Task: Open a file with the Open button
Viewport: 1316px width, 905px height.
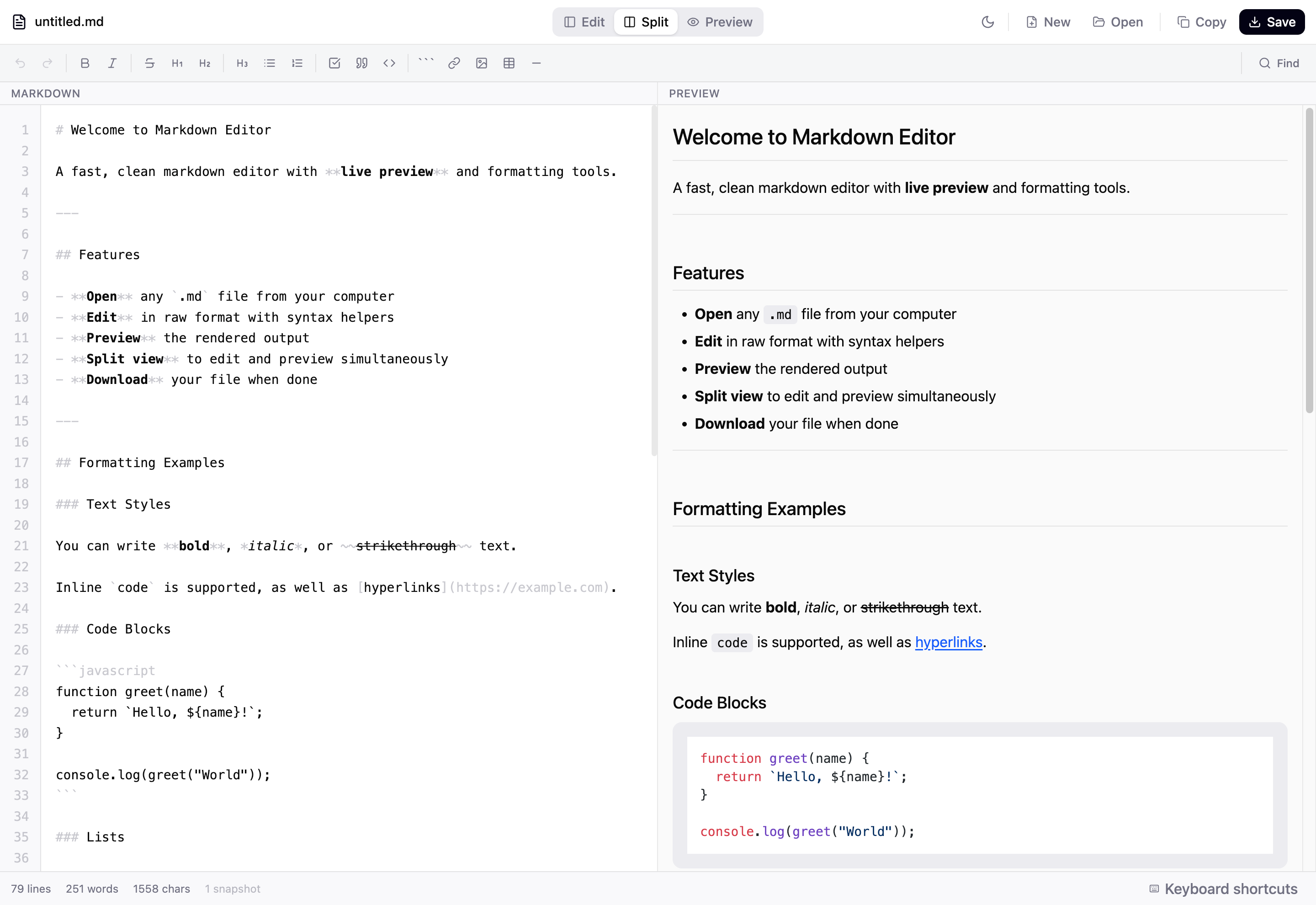Action: point(1118,22)
